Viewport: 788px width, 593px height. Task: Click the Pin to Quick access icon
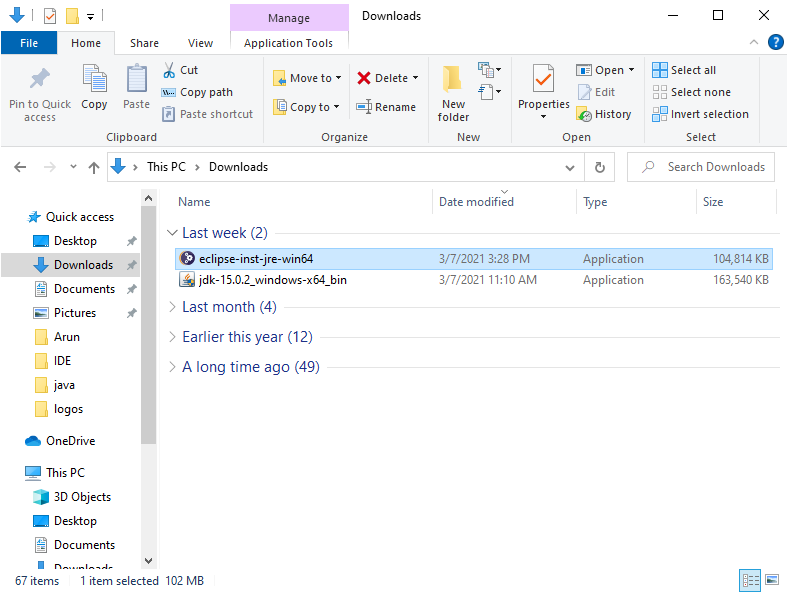[x=40, y=79]
